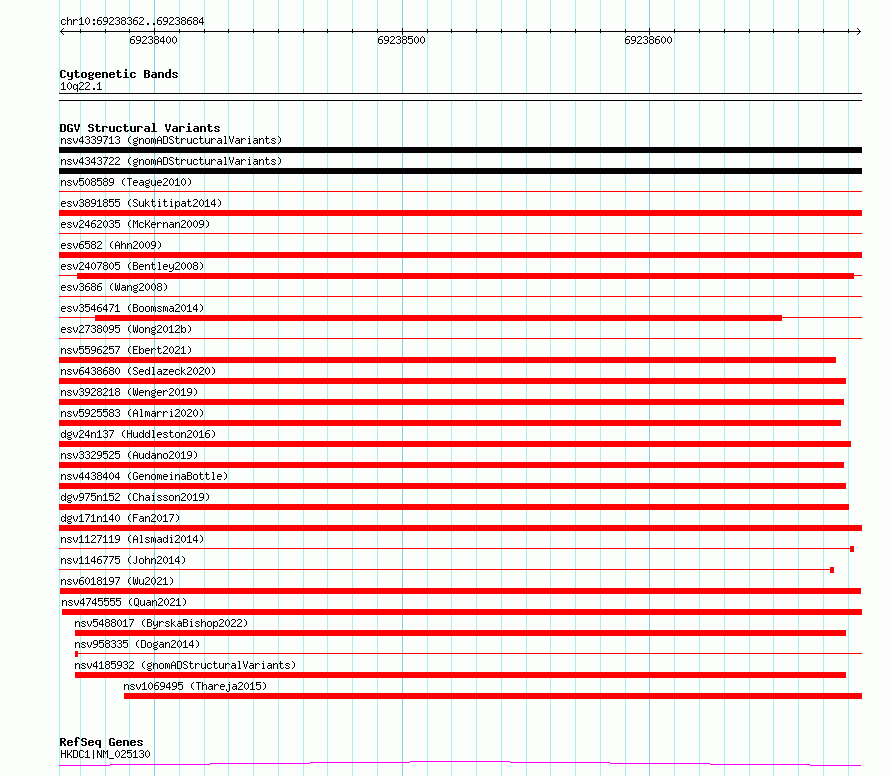Open variant esv6582 (Ahn2009)
Image resolution: width=890 pixels, height=776 pixels.
click(x=111, y=245)
